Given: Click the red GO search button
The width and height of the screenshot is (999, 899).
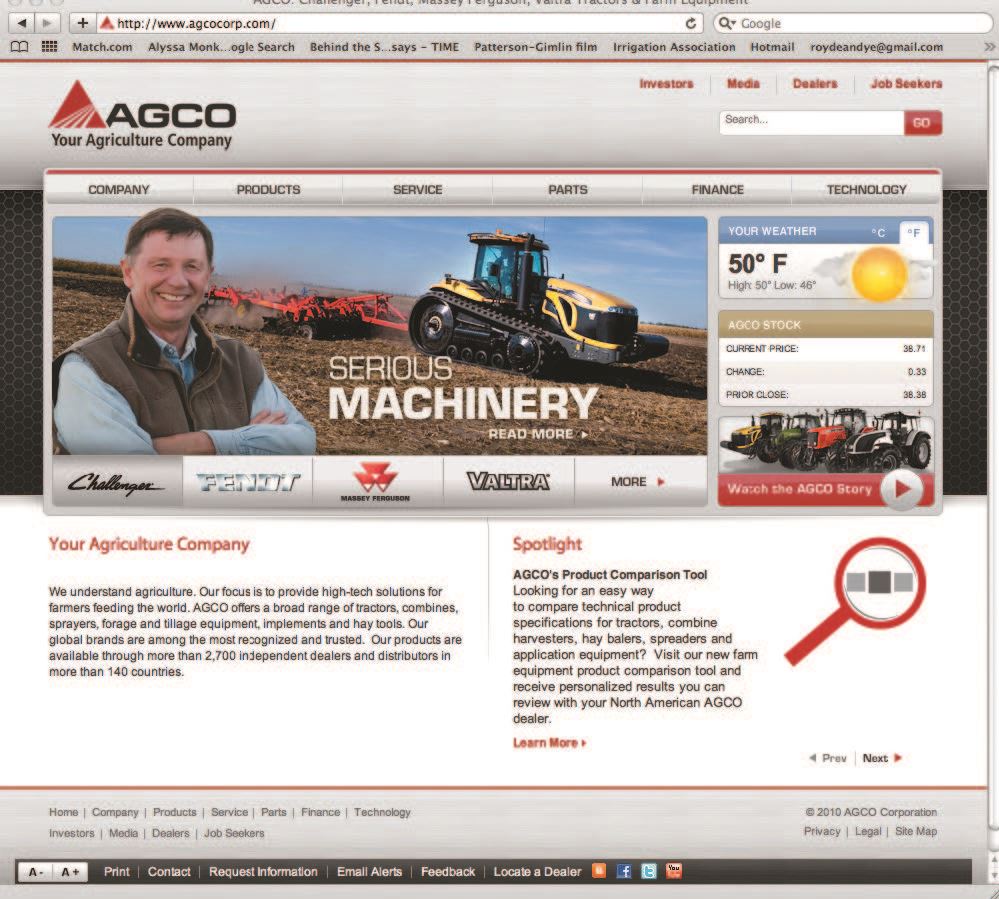Looking at the screenshot, I should pyautogui.click(x=923, y=123).
